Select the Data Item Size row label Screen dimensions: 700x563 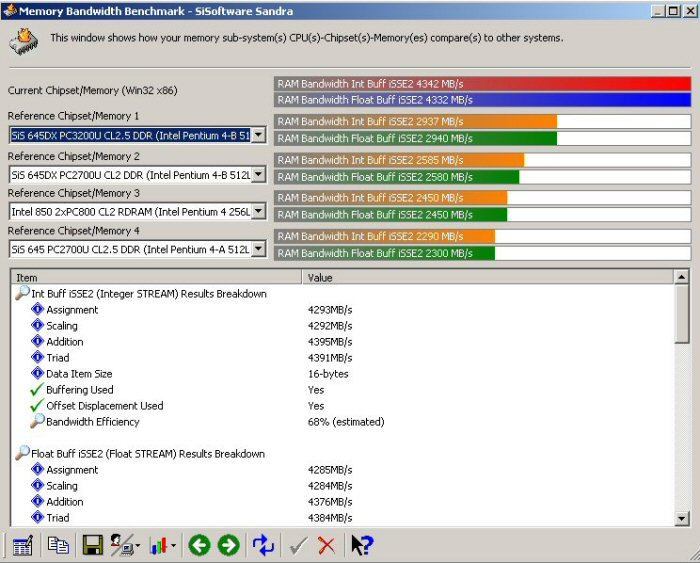point(79,373)
